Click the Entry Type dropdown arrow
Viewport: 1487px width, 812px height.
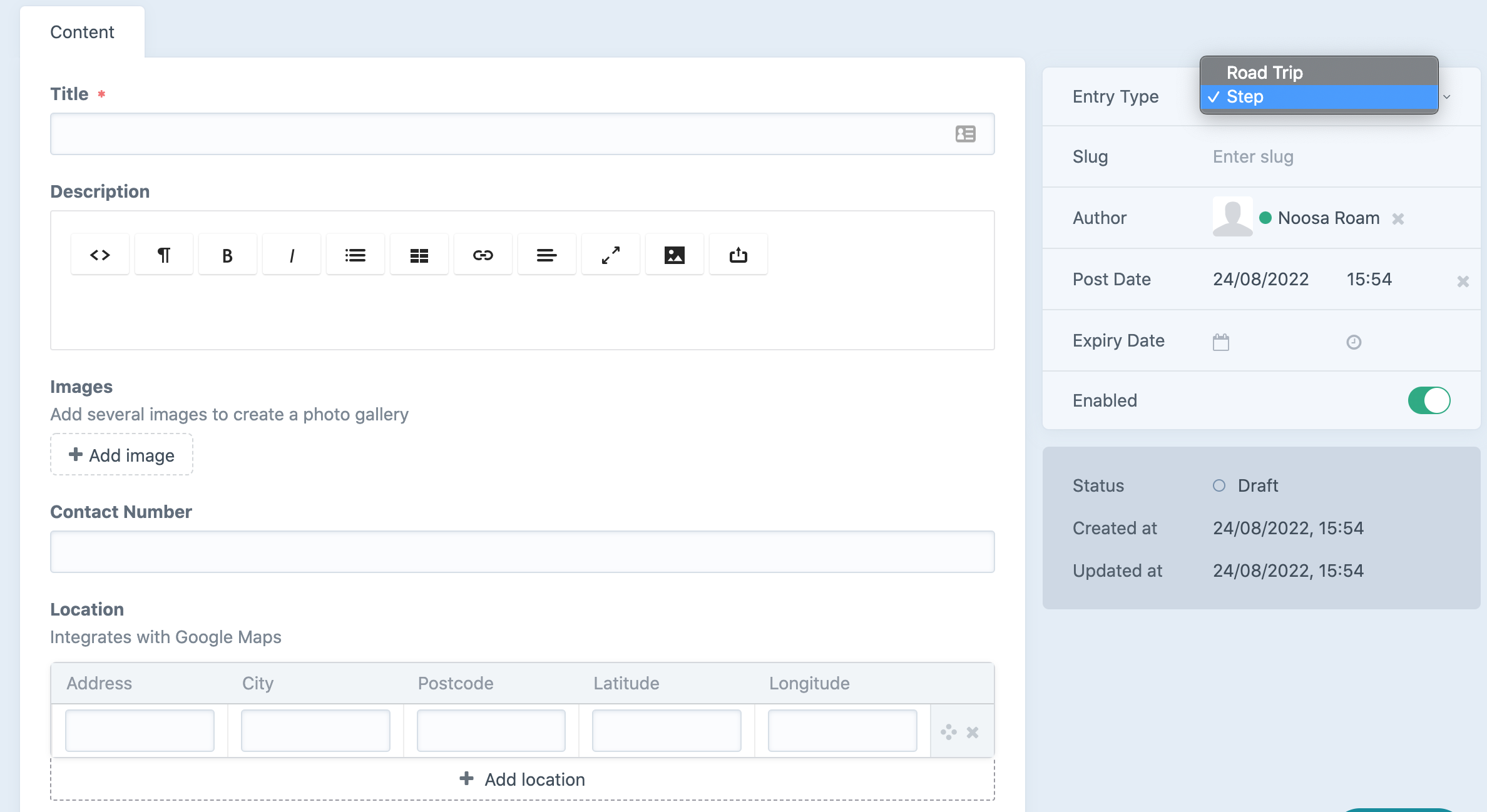pyautogui.click(x=1447, y=97)
